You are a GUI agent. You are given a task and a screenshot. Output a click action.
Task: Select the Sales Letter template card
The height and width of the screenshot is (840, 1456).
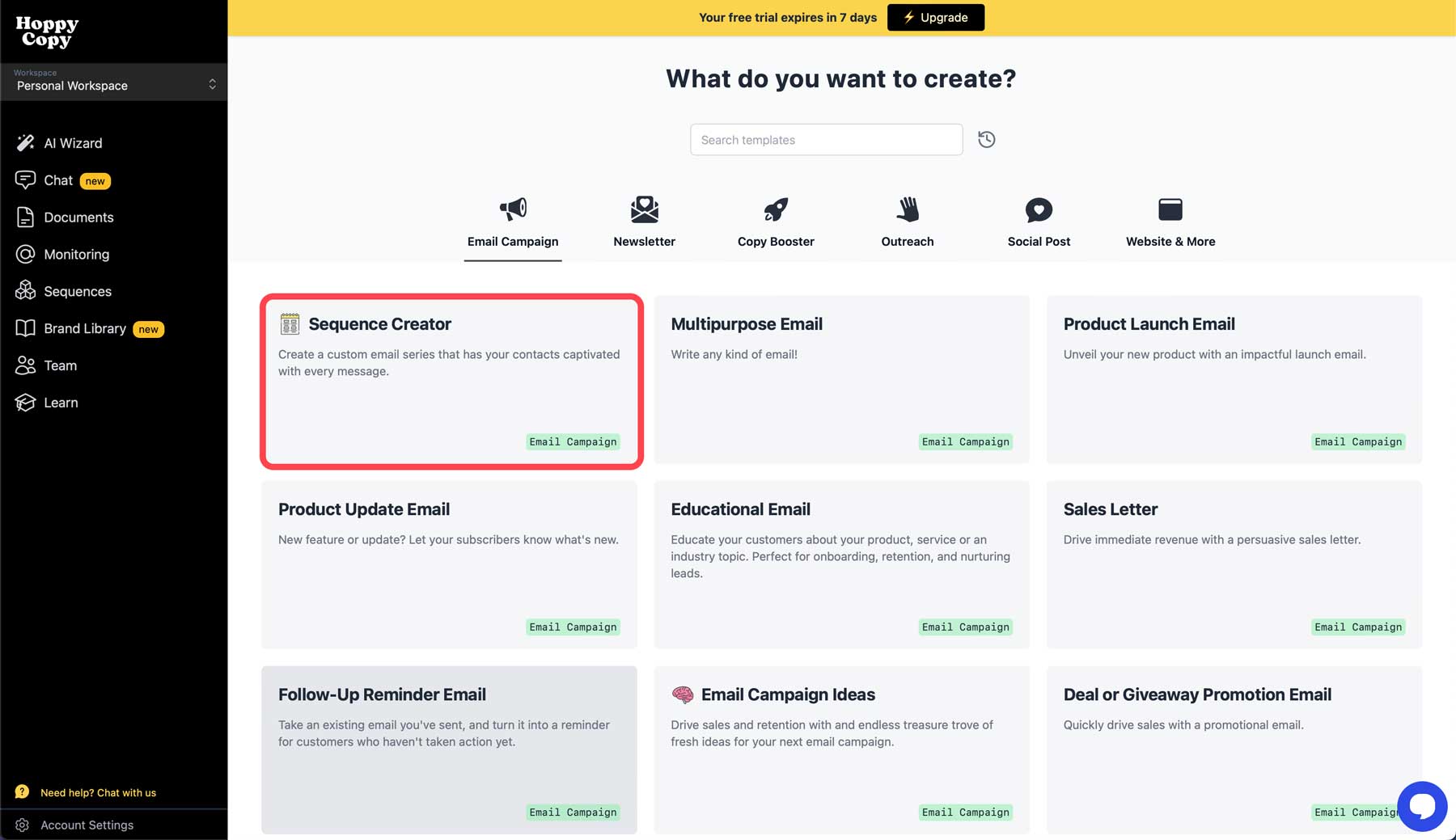click(x=1234, y=564)
